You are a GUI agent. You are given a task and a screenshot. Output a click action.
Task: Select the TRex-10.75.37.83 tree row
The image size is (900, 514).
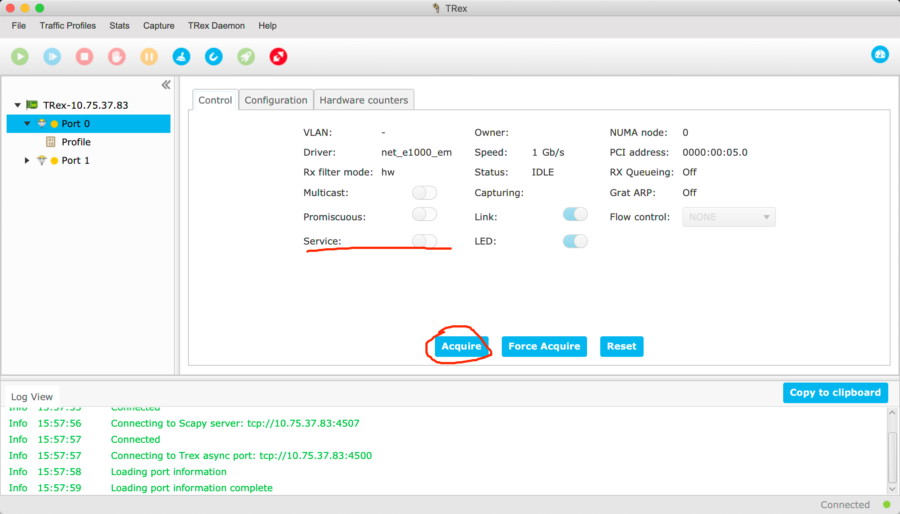click(88, 105)
